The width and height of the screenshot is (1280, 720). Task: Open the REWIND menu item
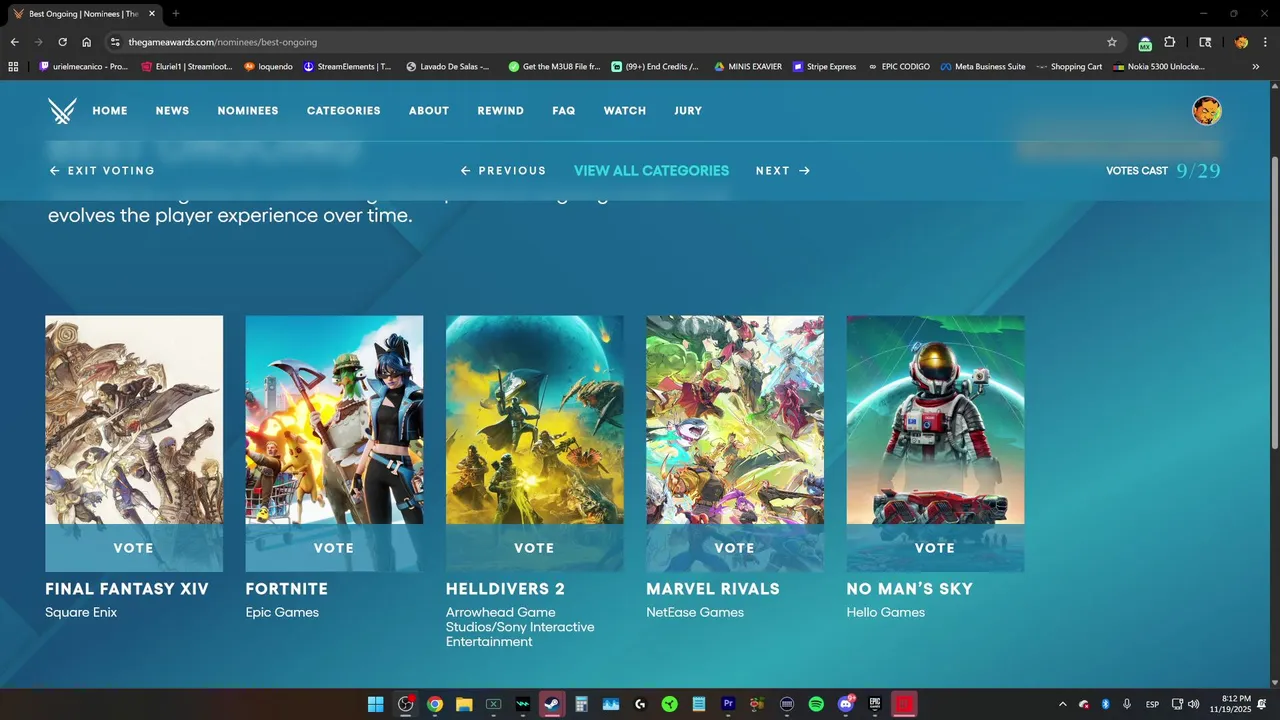coord(501,111)
